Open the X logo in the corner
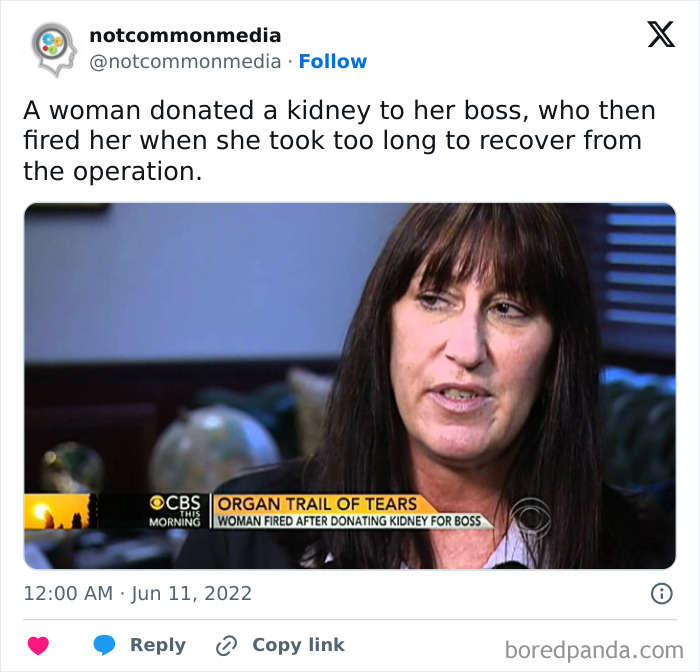 661,34
